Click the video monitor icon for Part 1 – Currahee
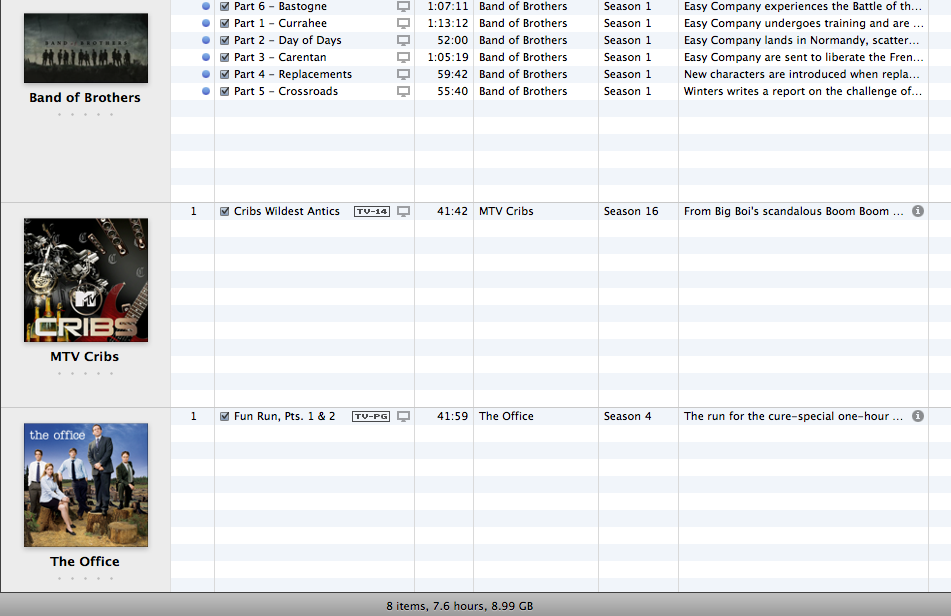 coord(403,24)
